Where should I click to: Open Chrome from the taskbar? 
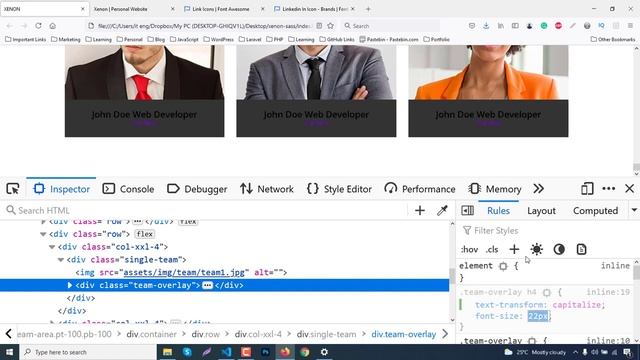pyautogui.click(x=304, y=352)
